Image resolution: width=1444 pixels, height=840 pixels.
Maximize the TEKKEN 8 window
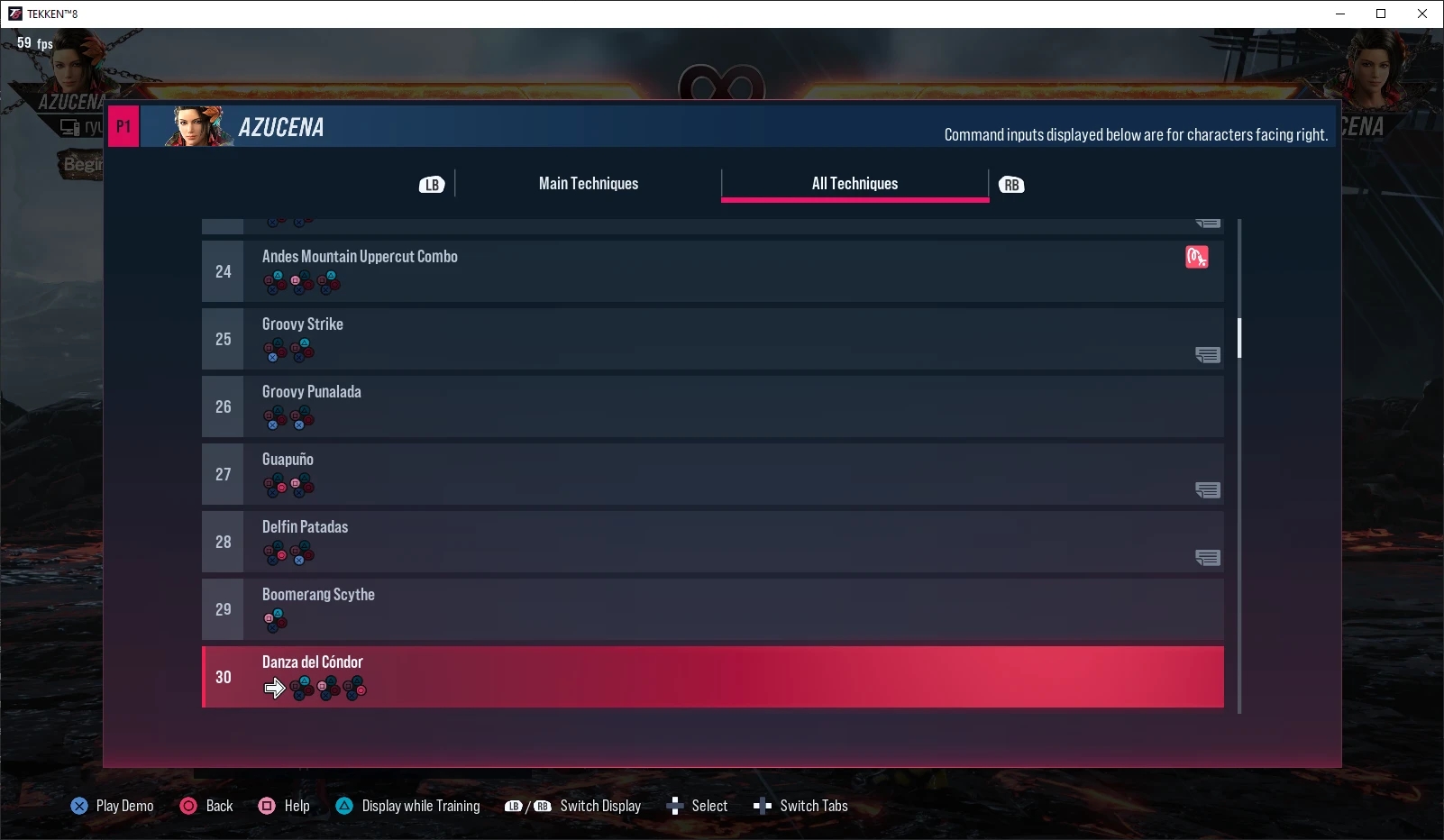click(1381, 14)
